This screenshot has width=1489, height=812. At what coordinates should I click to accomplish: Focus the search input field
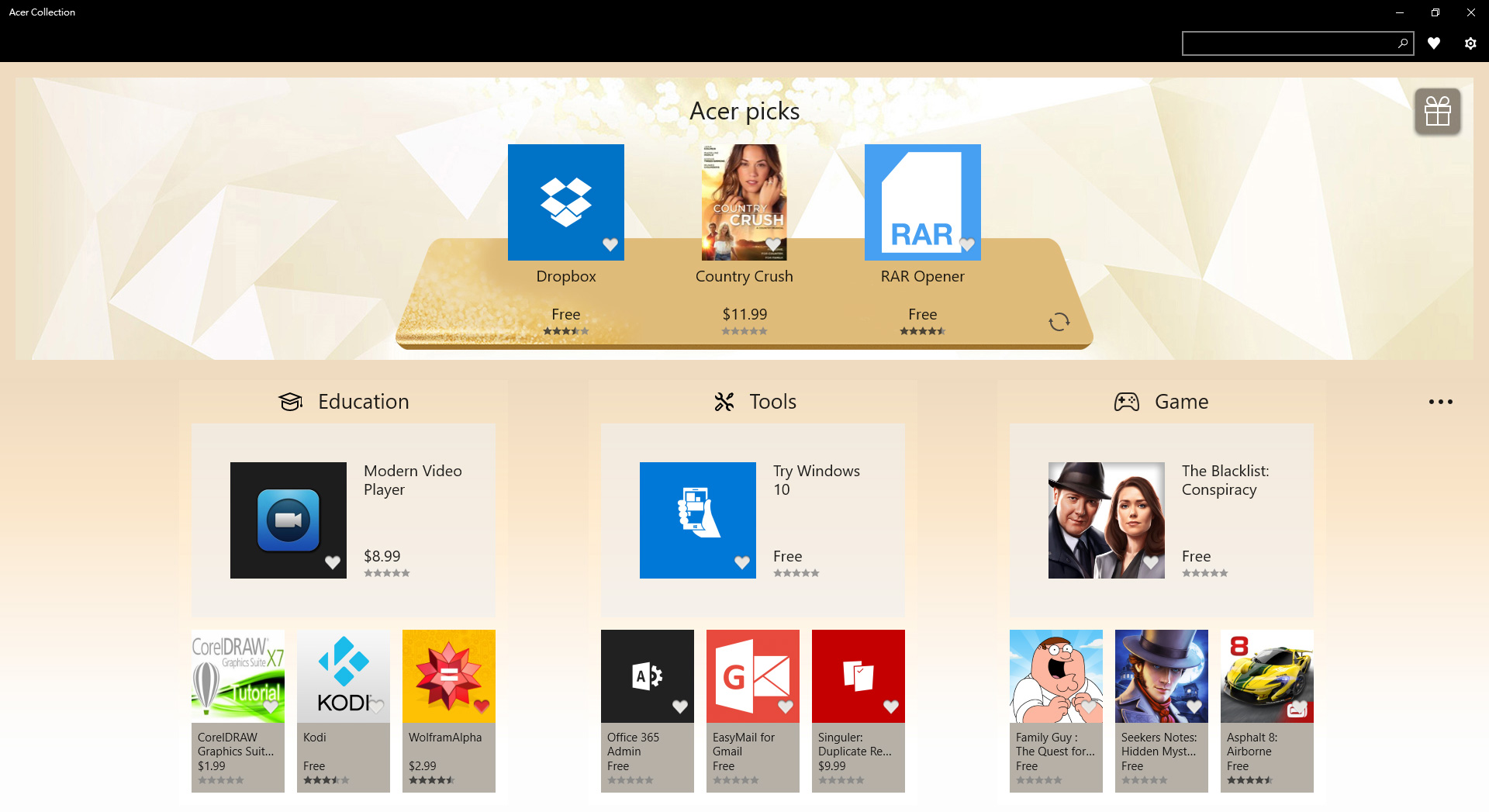tap(1297, 43)
